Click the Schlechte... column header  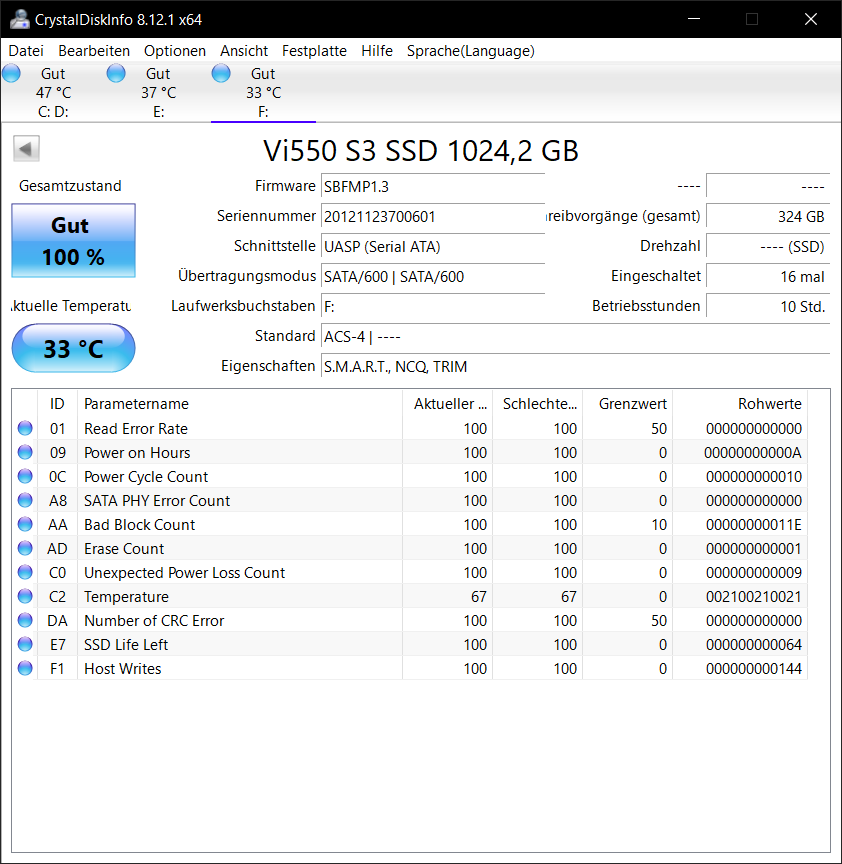pyautogui.click(x=538, y=403)
